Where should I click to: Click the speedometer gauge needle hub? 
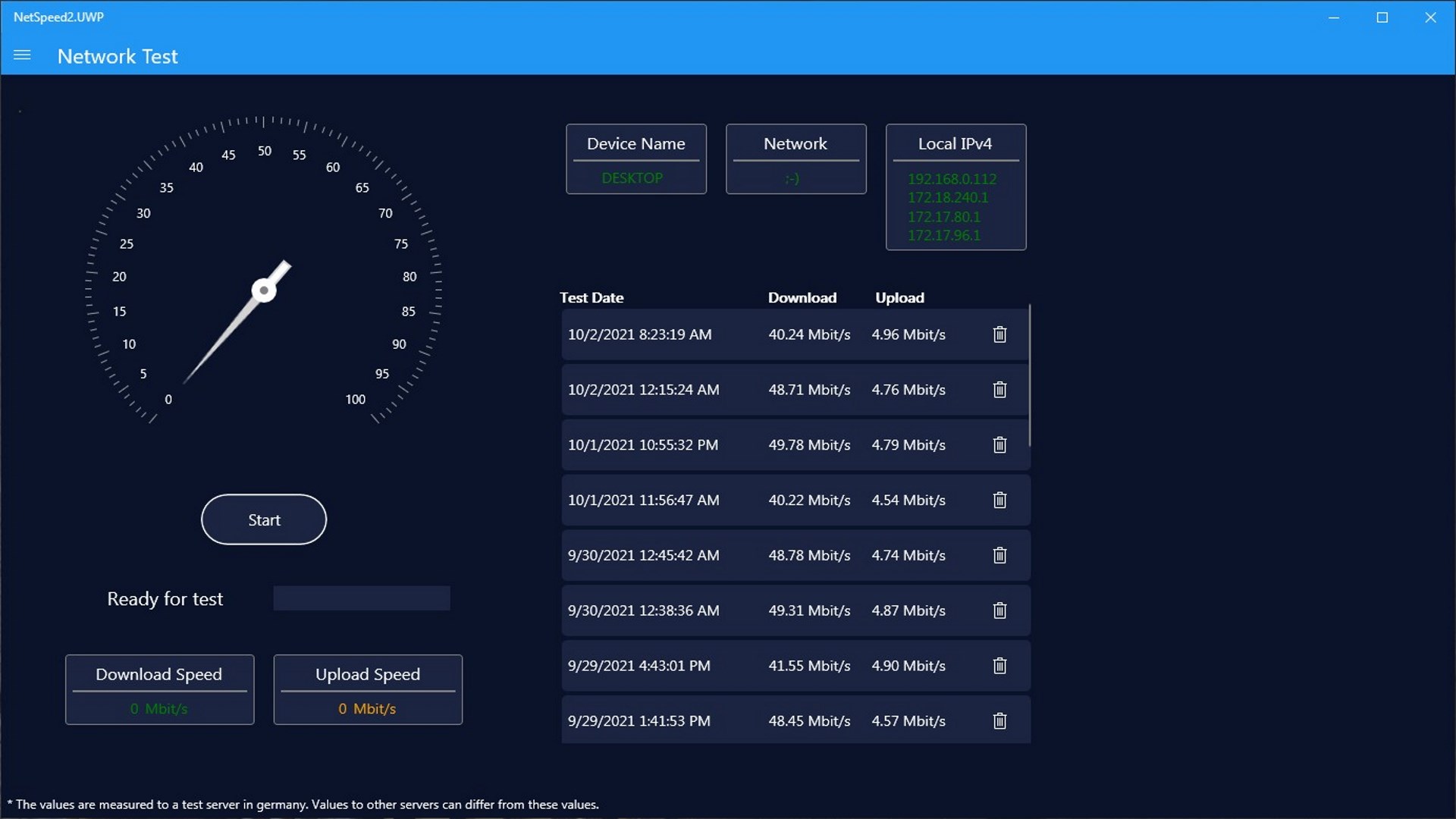coord(264,290)
